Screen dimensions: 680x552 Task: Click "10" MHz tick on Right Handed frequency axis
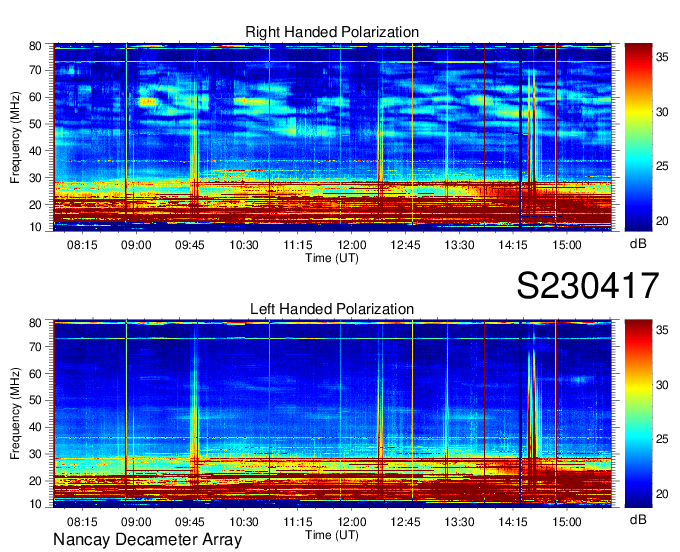click(35, 227)
